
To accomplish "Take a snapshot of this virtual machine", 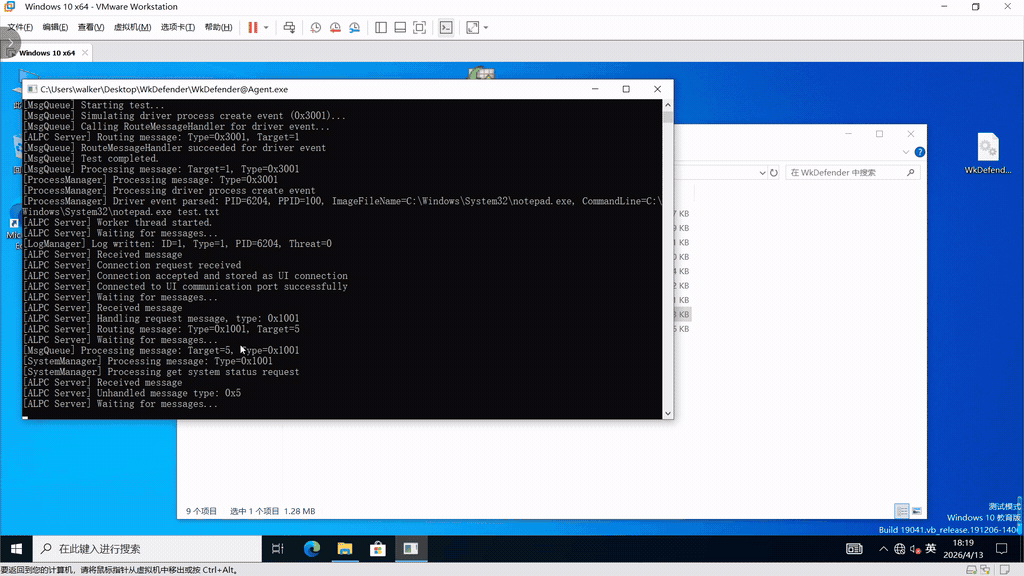I will 315,27.
